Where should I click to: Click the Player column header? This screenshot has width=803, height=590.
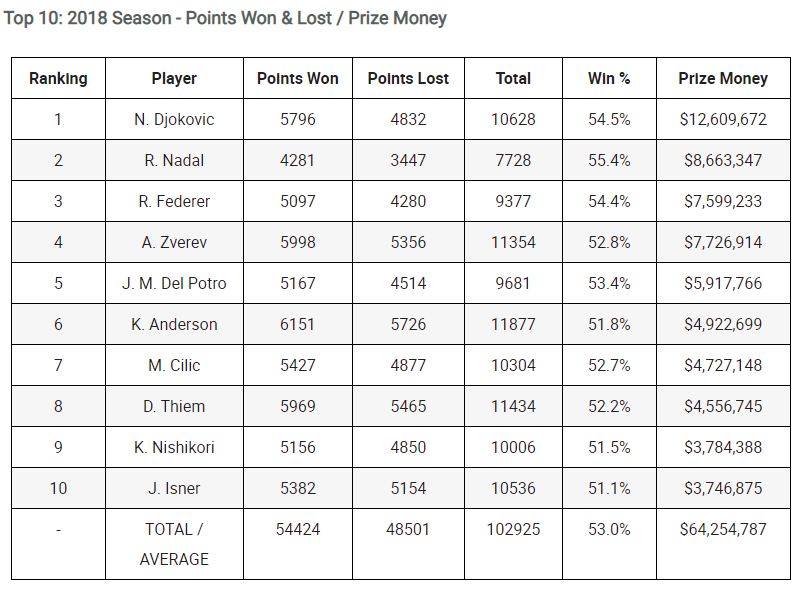[x=174, y=78]
